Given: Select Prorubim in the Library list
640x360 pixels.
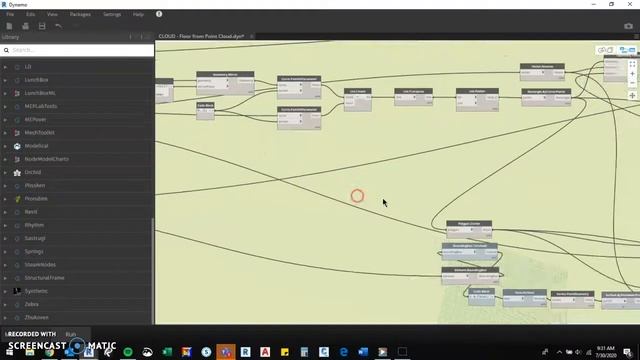Looking at the screenshot, I should (36, 199).
